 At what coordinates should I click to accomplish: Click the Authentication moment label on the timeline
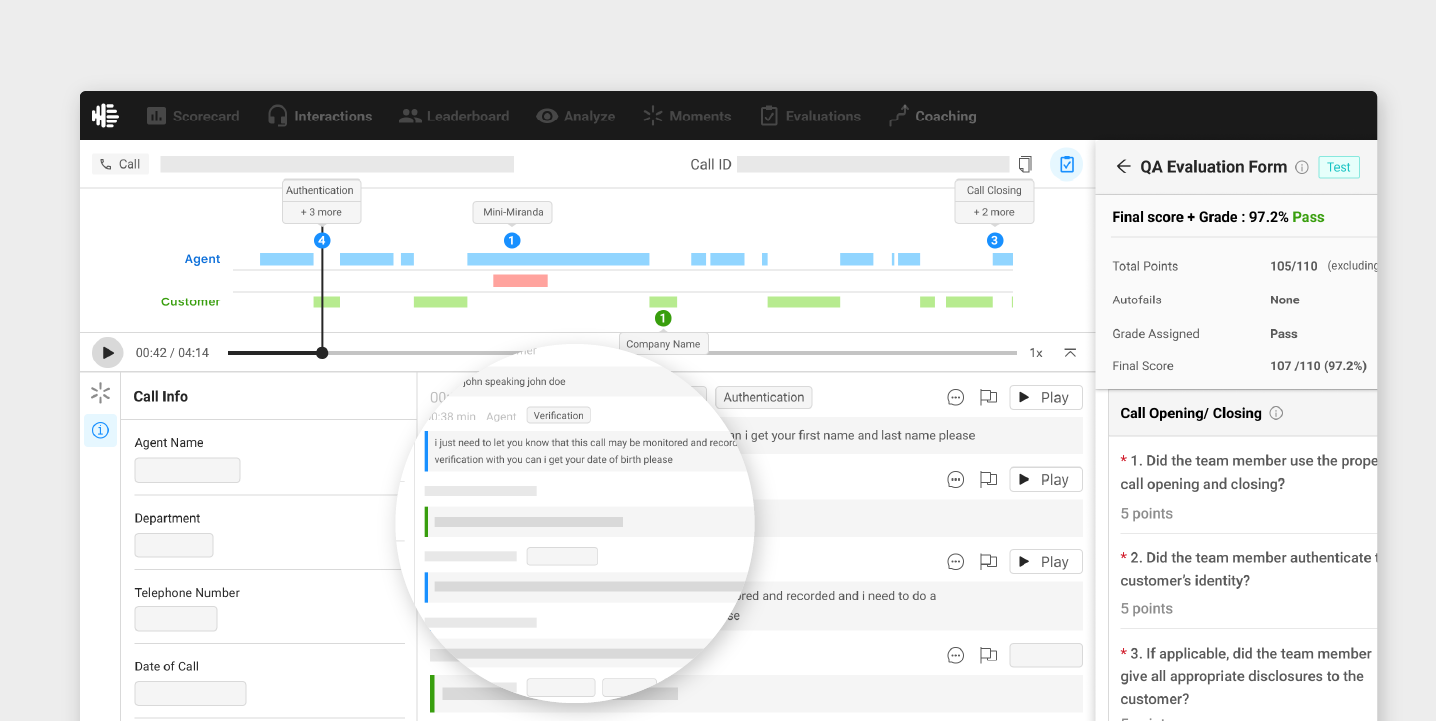(320, 190)
